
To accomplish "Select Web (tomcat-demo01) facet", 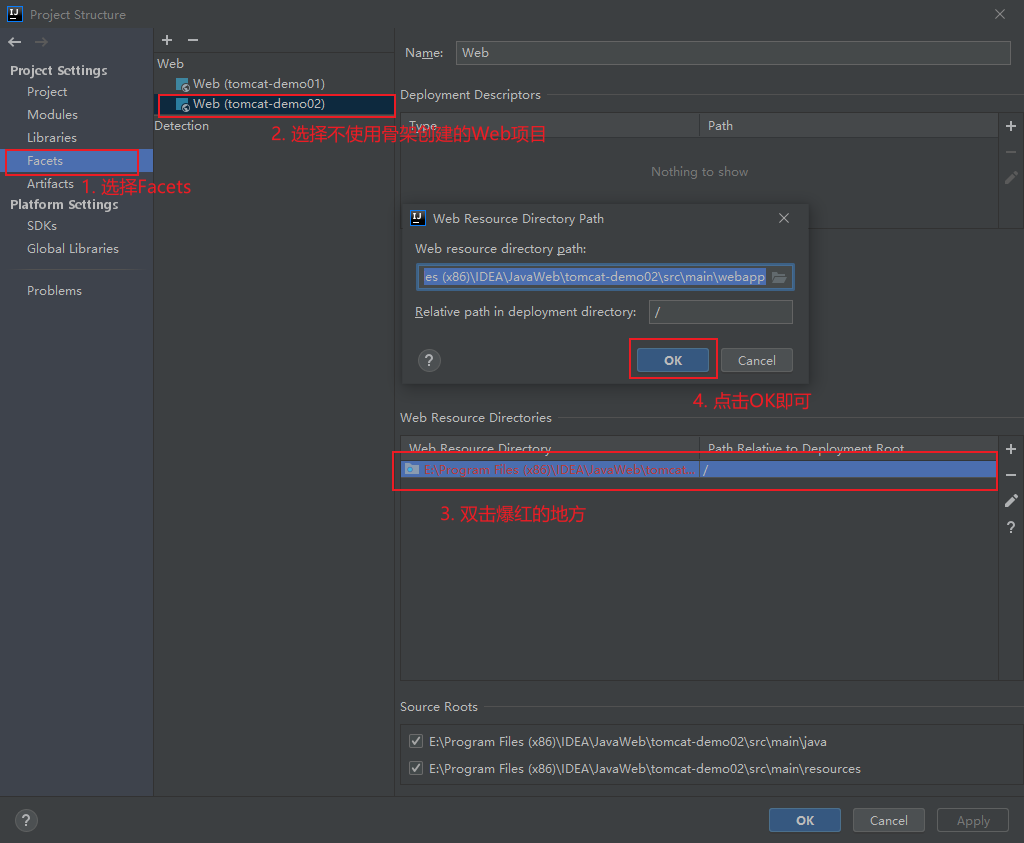I will pyautogui.click(x=259, y=84).
